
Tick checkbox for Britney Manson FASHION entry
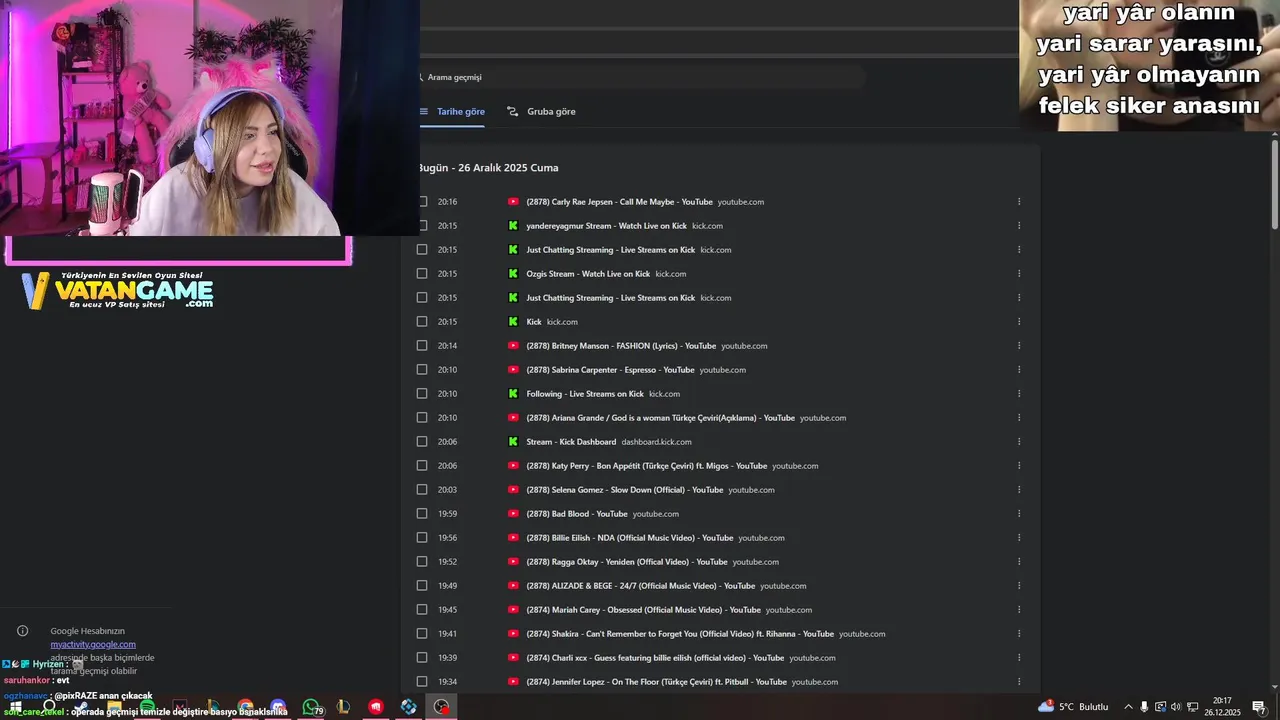pos(422,346)
